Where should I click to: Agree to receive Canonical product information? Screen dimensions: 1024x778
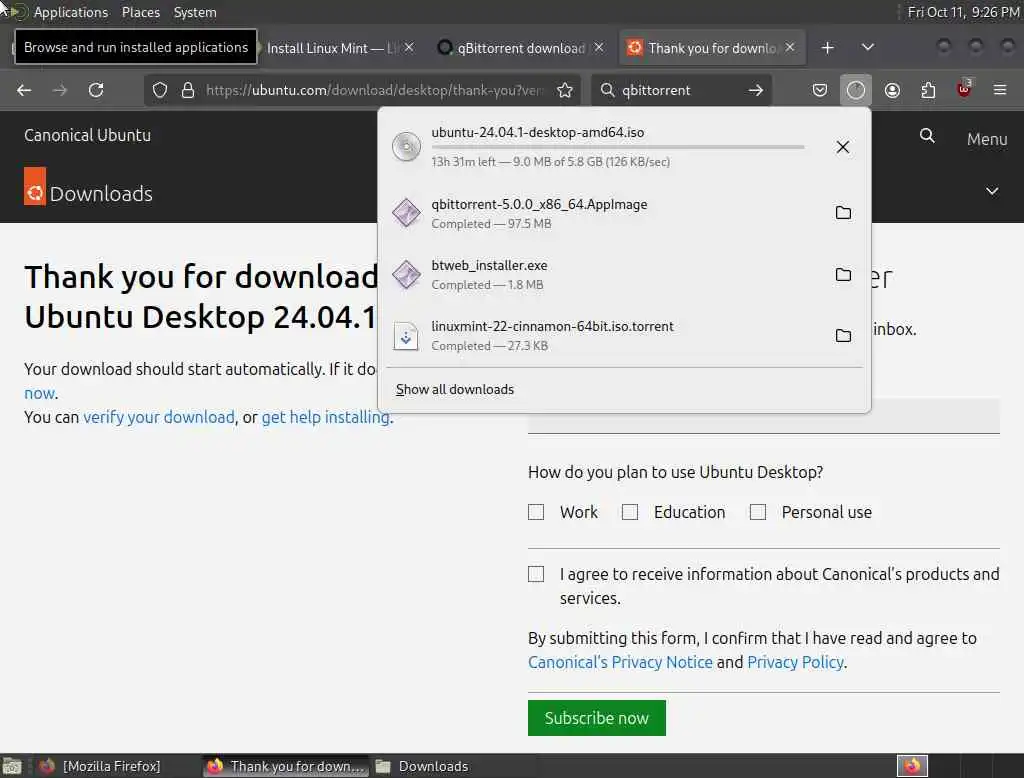click(x=536, y=574)
